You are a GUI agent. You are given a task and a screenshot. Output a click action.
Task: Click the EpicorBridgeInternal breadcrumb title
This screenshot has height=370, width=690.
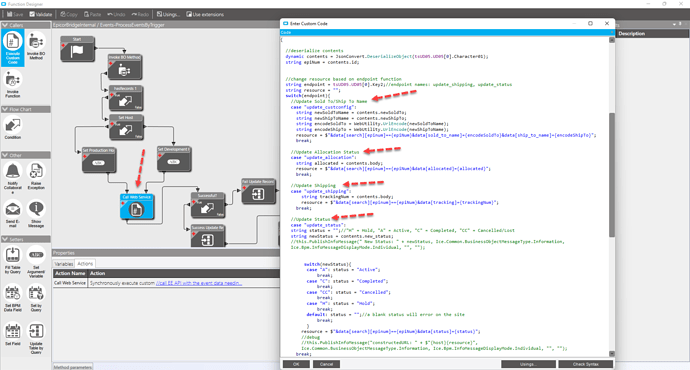[x=109, y=25]
